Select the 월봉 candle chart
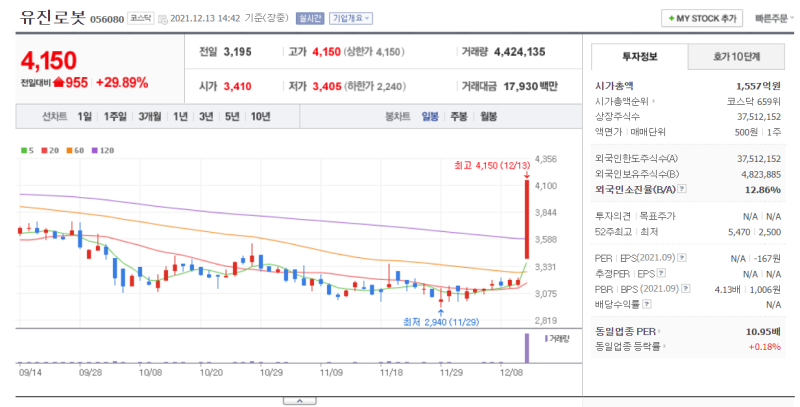Screen dimensions: 800x407 coord(488,117)
